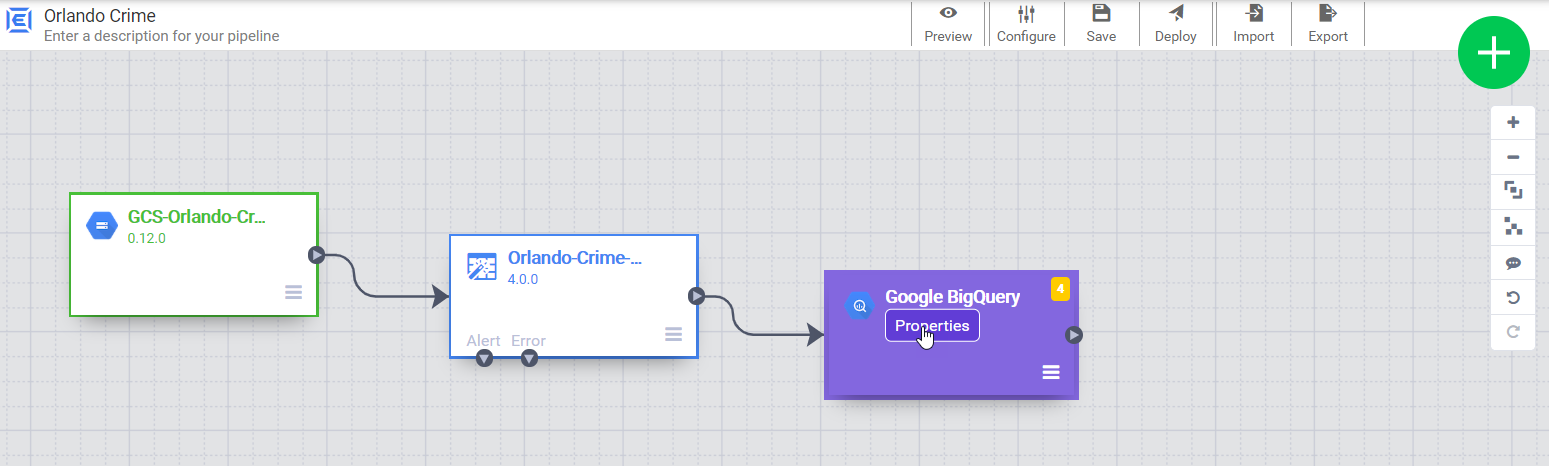Save the pipeline

(x=1101, y=24)
